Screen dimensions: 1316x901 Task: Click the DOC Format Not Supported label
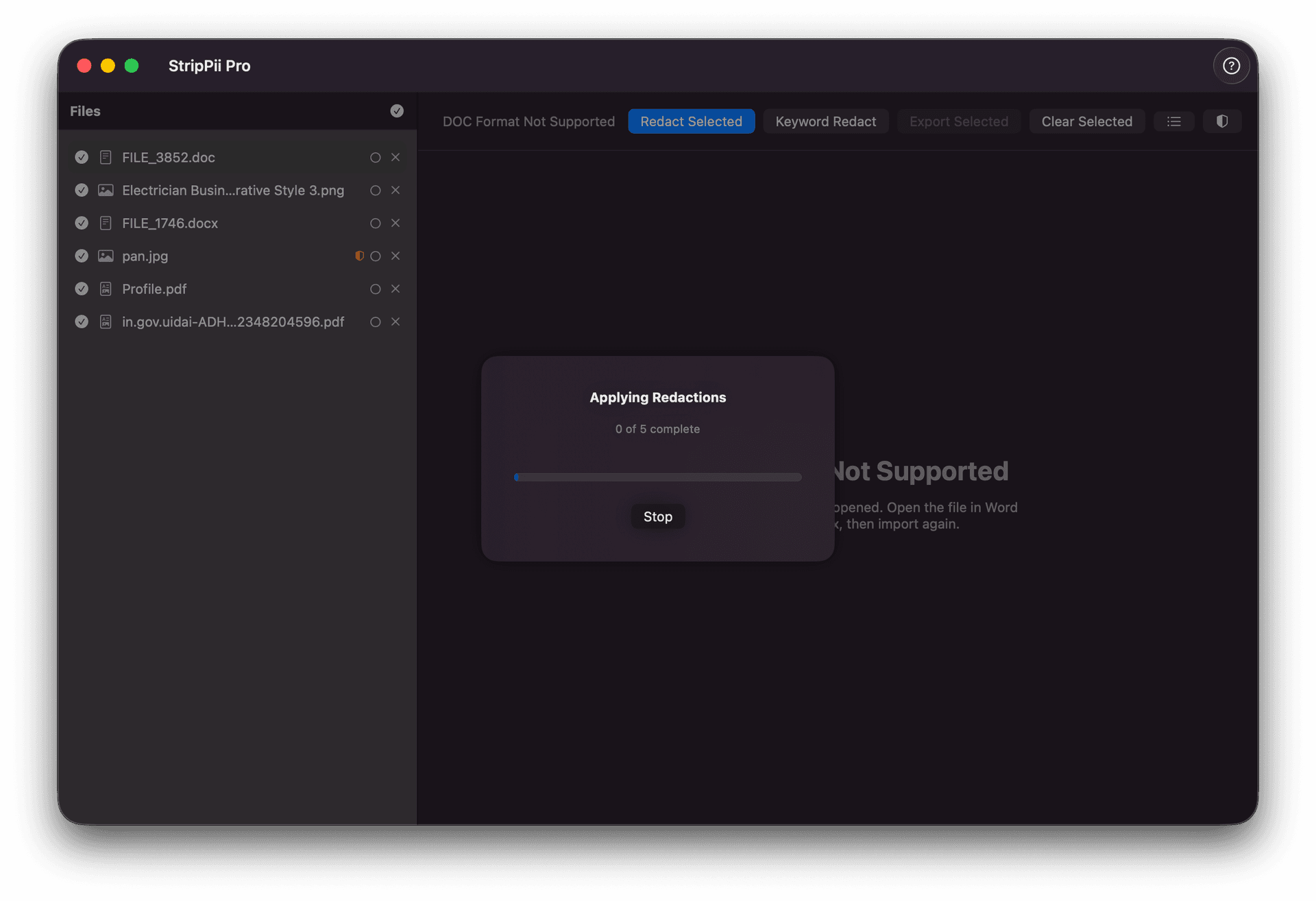[528, 121]
